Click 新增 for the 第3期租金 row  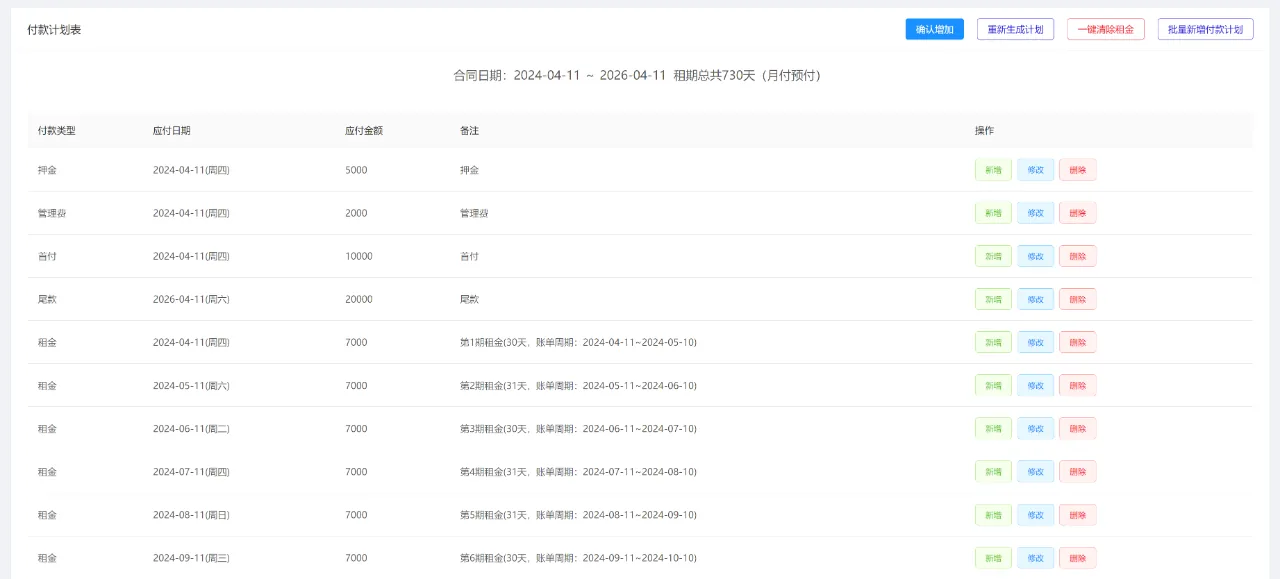993,428
